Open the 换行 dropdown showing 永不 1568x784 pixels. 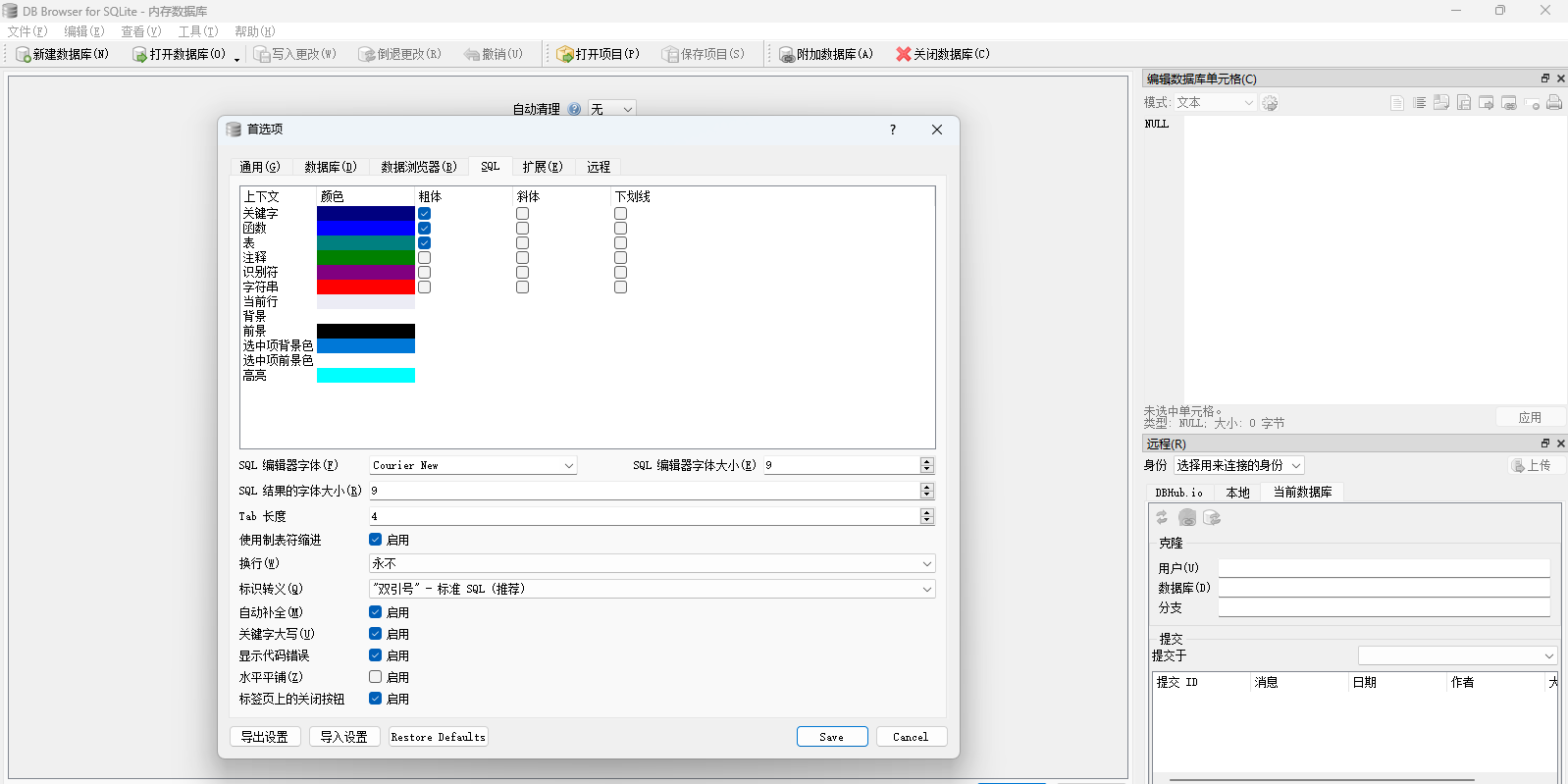pos(653,563)
